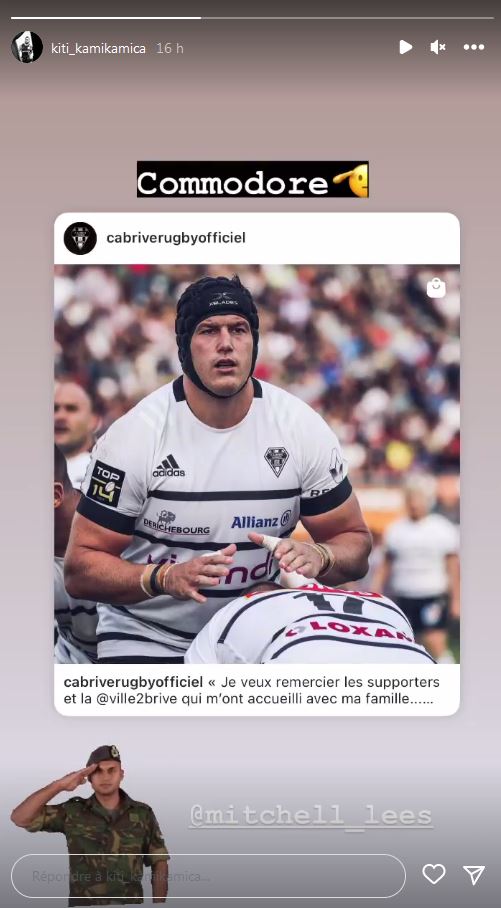The width and height of the screenshot is (501, 908).
Task: Like the story with heart icon
Action: 434,874
